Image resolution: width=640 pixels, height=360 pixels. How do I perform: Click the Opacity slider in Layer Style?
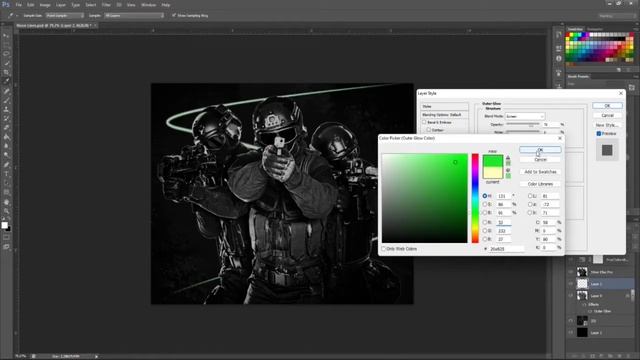pyautogui.click(x=523, y=124)
